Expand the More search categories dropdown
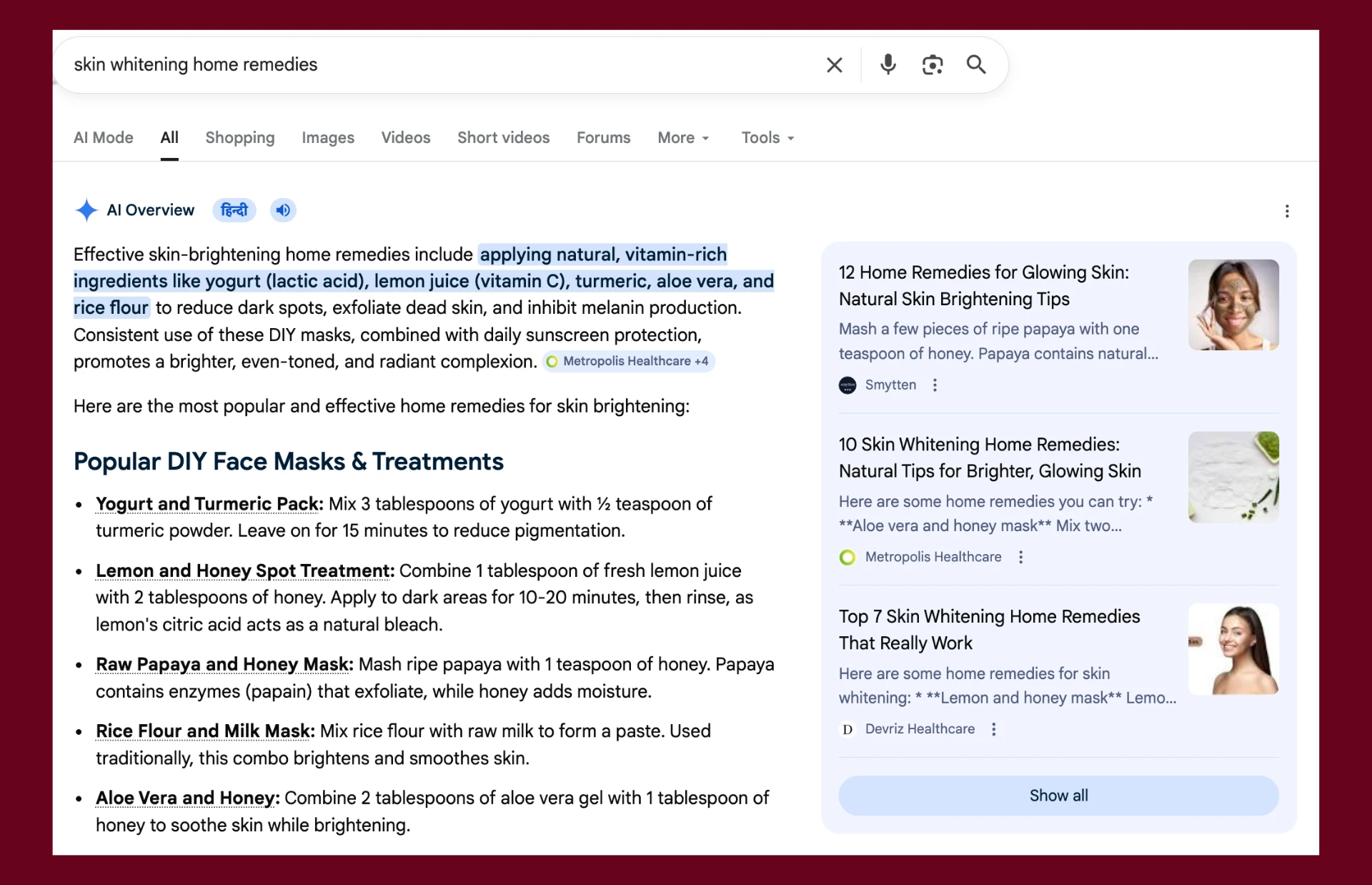 pyautogui.click(x=683, y=137)
